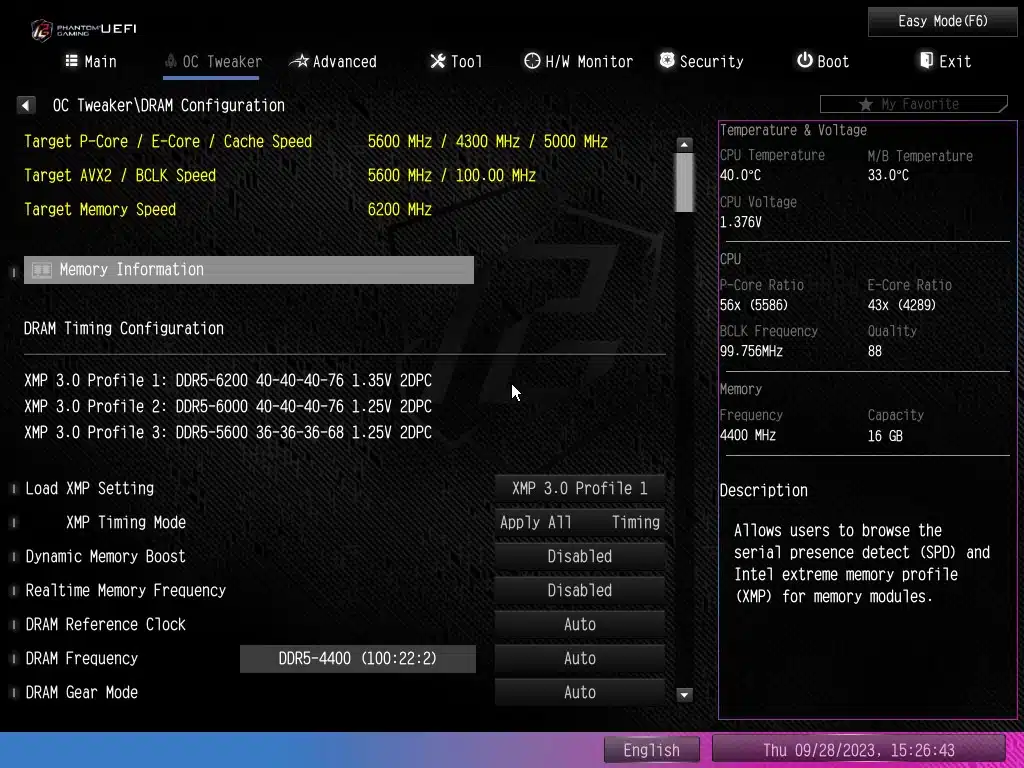The width and height of the screenshot is (1024, 768).
Task: Change XMP Timing Mode value
Action: click(x=579, y=522)
